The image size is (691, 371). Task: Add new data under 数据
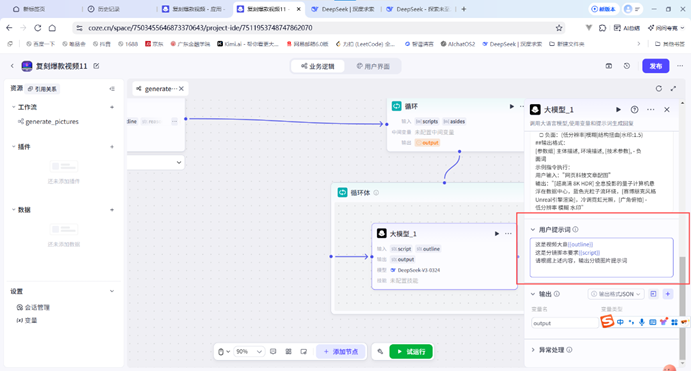[112, 210]
